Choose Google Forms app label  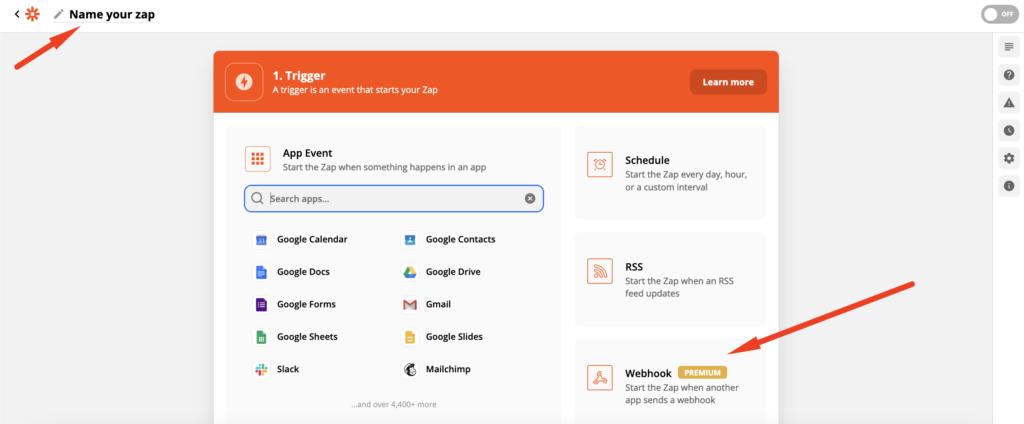pos(306,304)
